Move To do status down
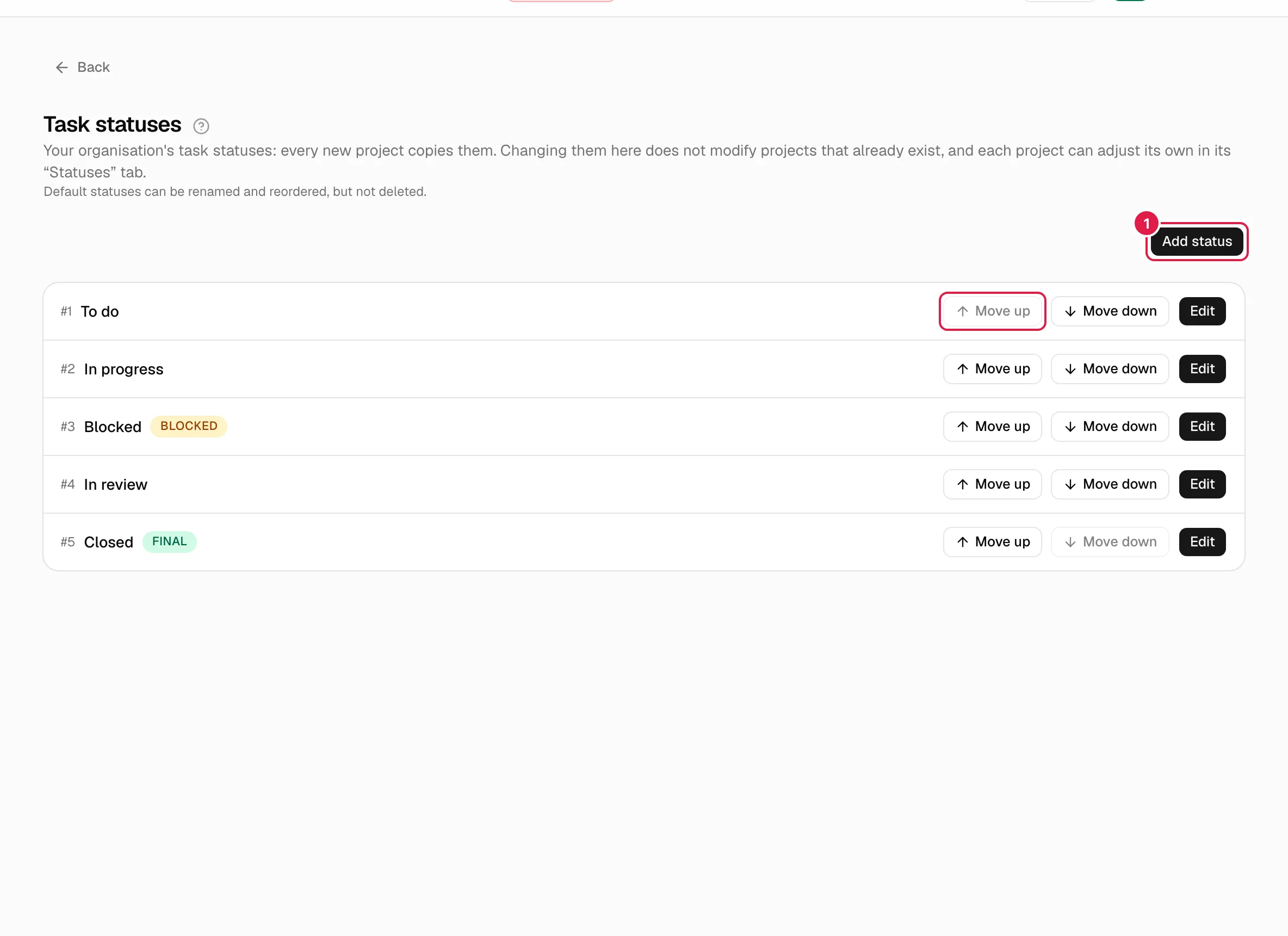1288x936 pixels. click(1110, 311)
